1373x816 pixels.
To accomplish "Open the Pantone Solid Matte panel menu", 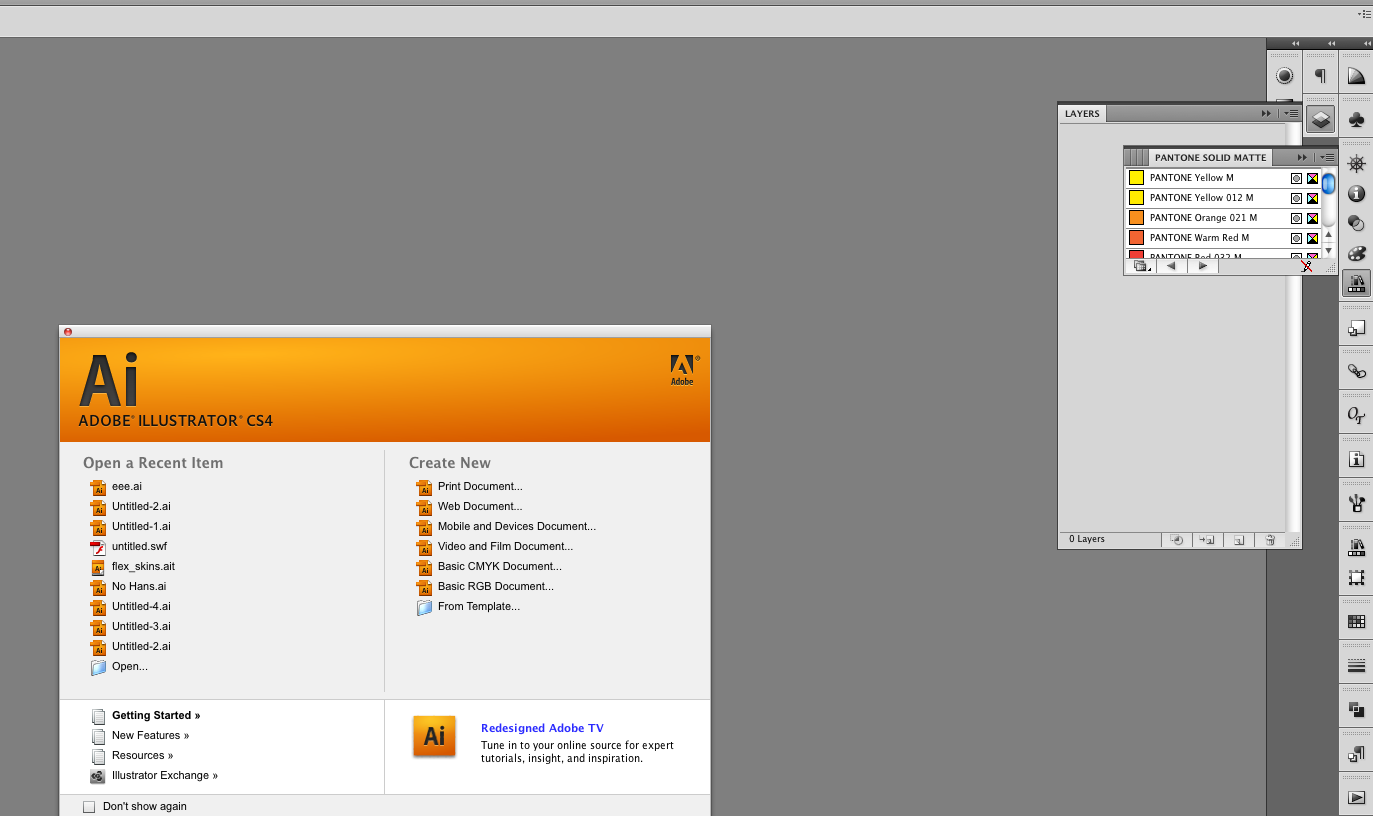I will pyautogui.click(x=1327, y=157).
